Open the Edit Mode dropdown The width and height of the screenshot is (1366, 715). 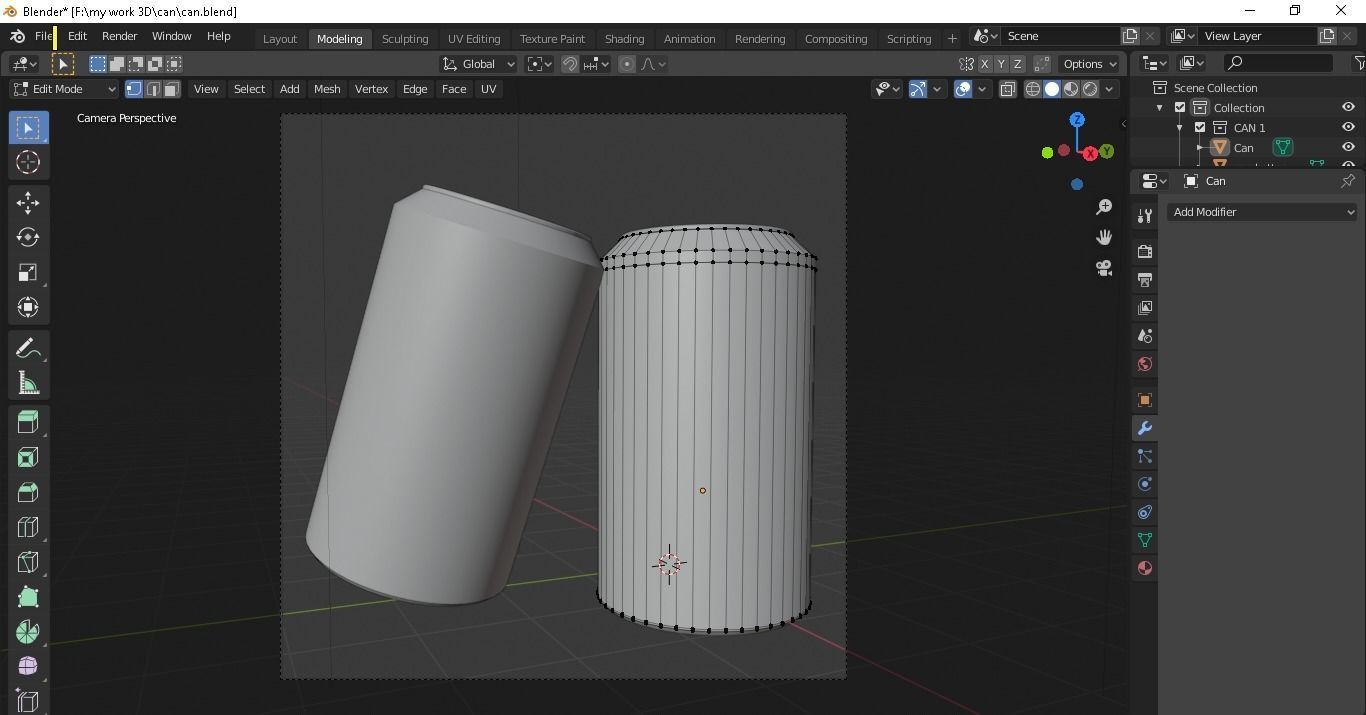(64, 89)
